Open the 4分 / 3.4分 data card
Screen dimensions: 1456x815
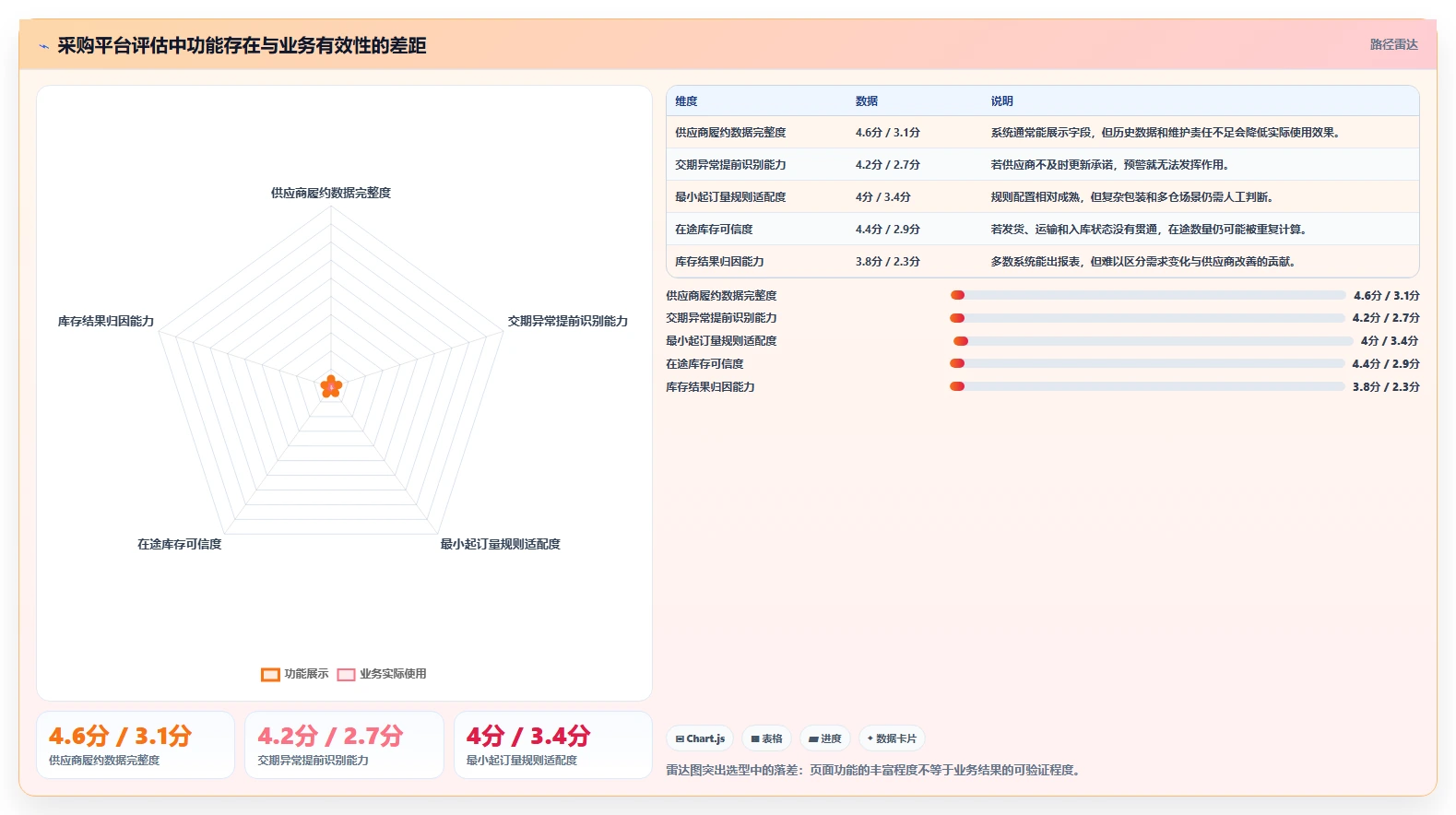pyautogui.click(x=553, y=745)
